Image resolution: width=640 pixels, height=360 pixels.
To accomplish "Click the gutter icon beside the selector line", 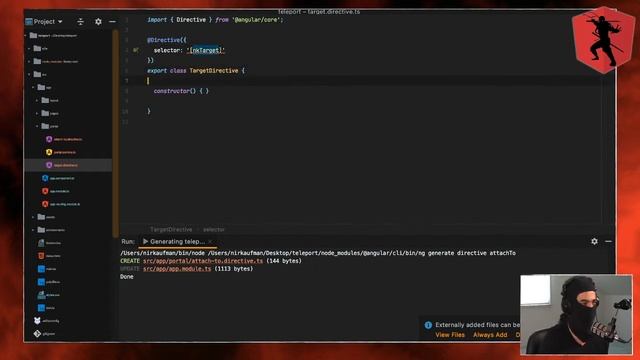I will click(x=136, y=50).
